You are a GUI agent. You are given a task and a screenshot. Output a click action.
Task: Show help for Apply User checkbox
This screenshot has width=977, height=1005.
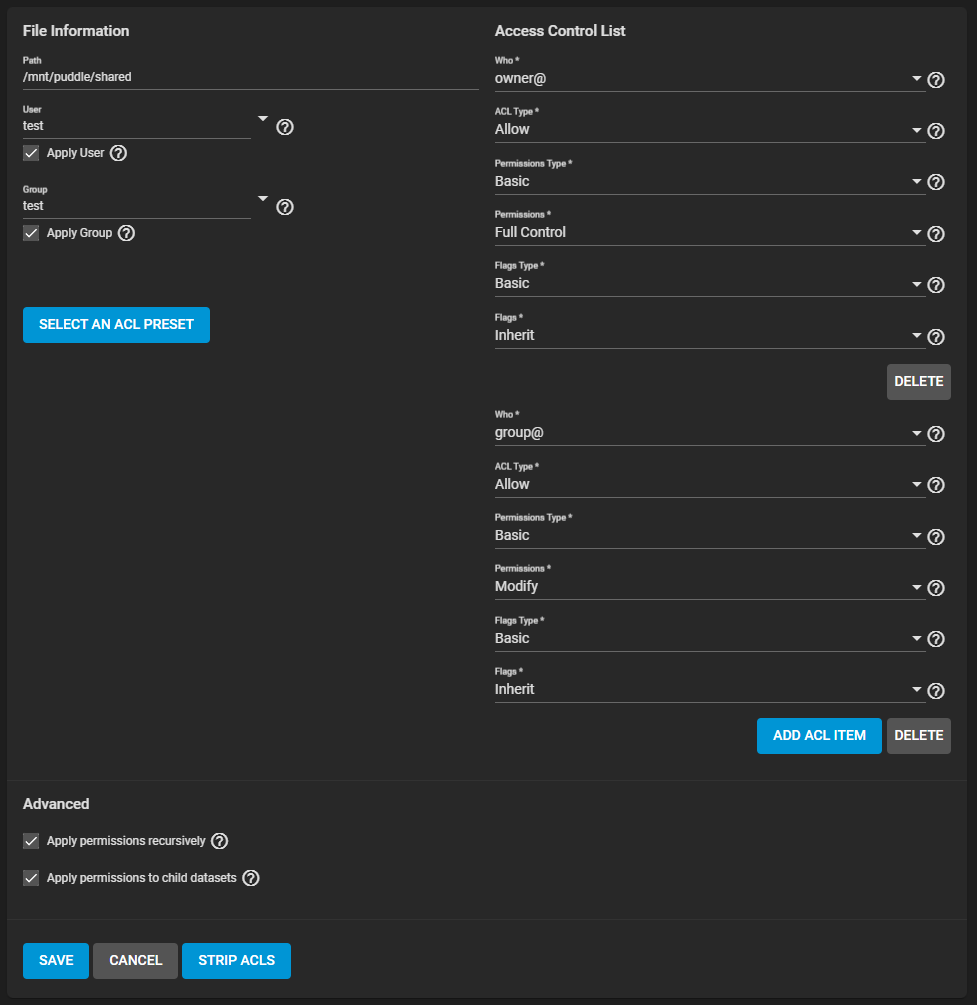click(x=118, y=153)
